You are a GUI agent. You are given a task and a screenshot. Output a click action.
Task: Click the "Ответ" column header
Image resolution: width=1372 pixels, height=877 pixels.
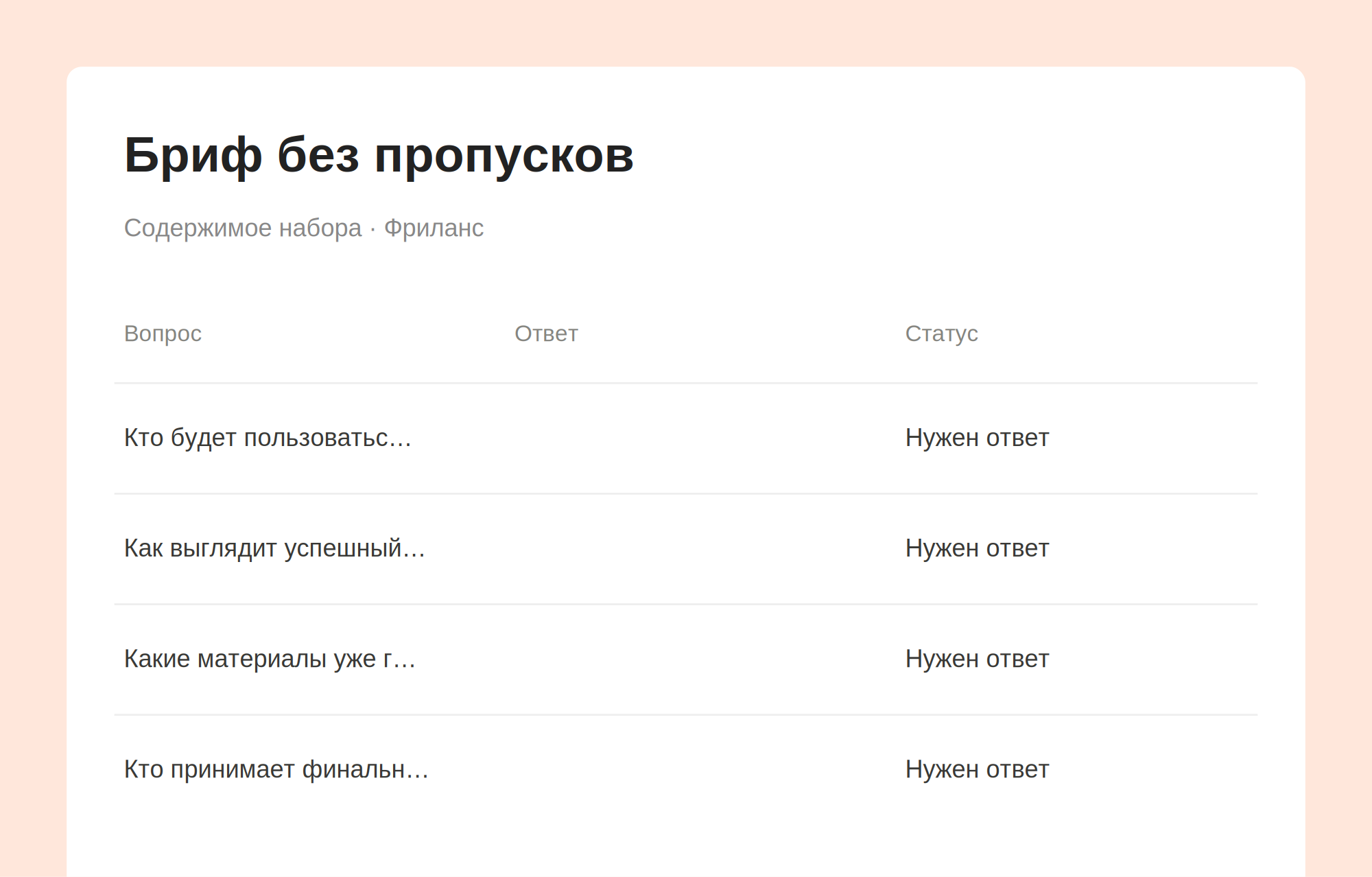tap(546, 334)
